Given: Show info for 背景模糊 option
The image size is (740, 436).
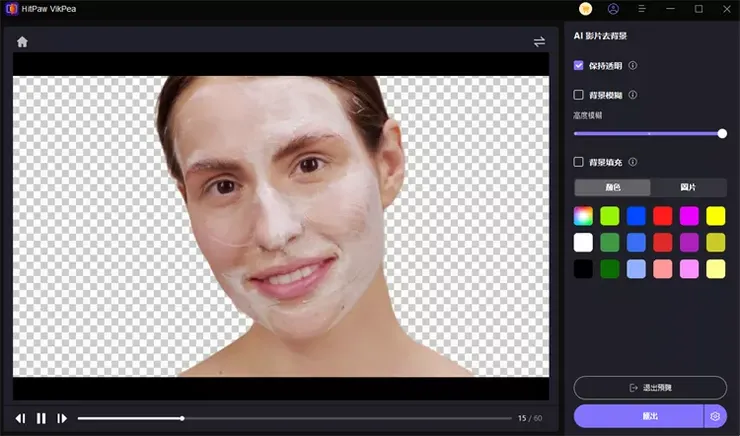Looking at the screenshot, I should pos(633,95).
